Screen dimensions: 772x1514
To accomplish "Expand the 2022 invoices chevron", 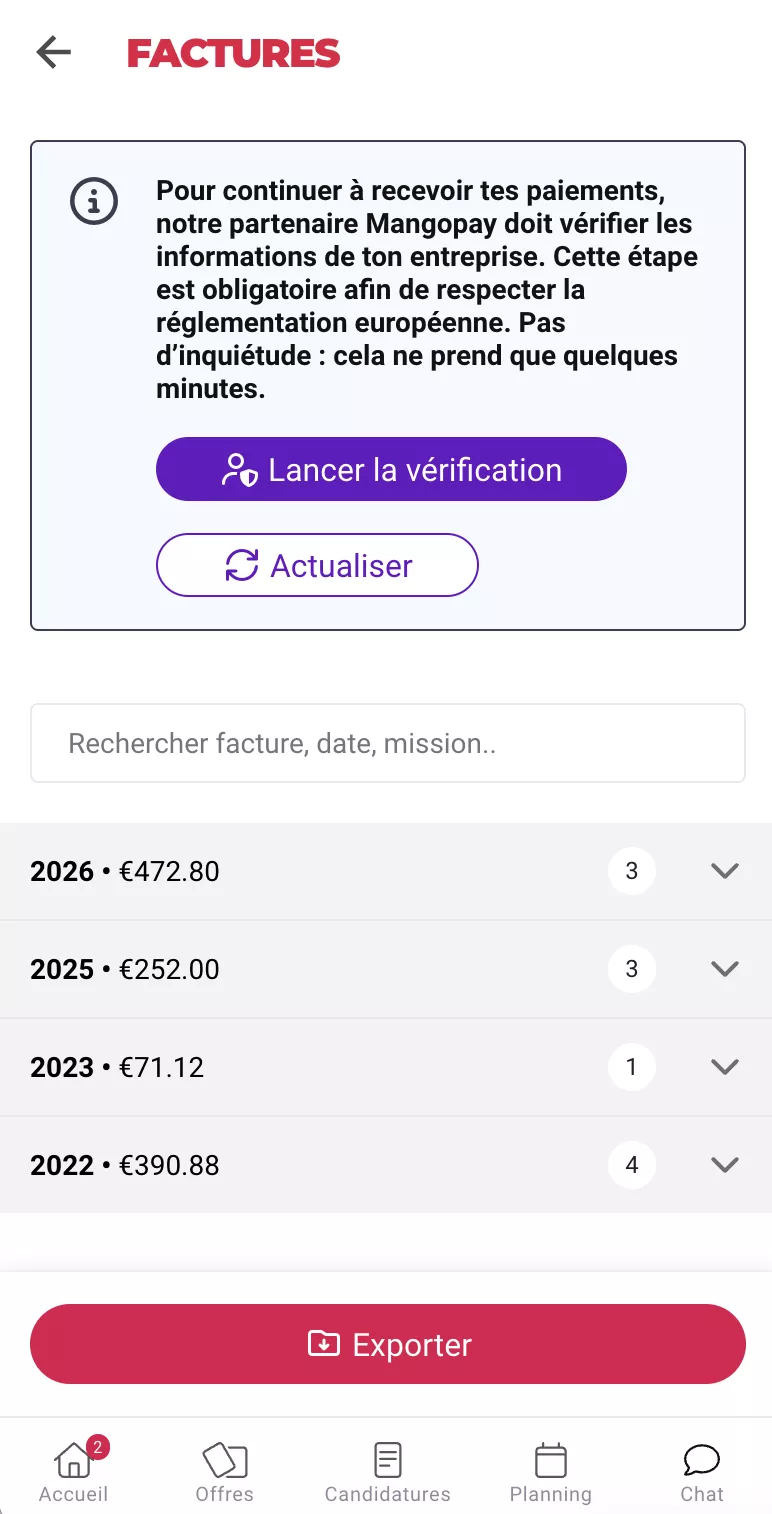I will coord(724,1165).
